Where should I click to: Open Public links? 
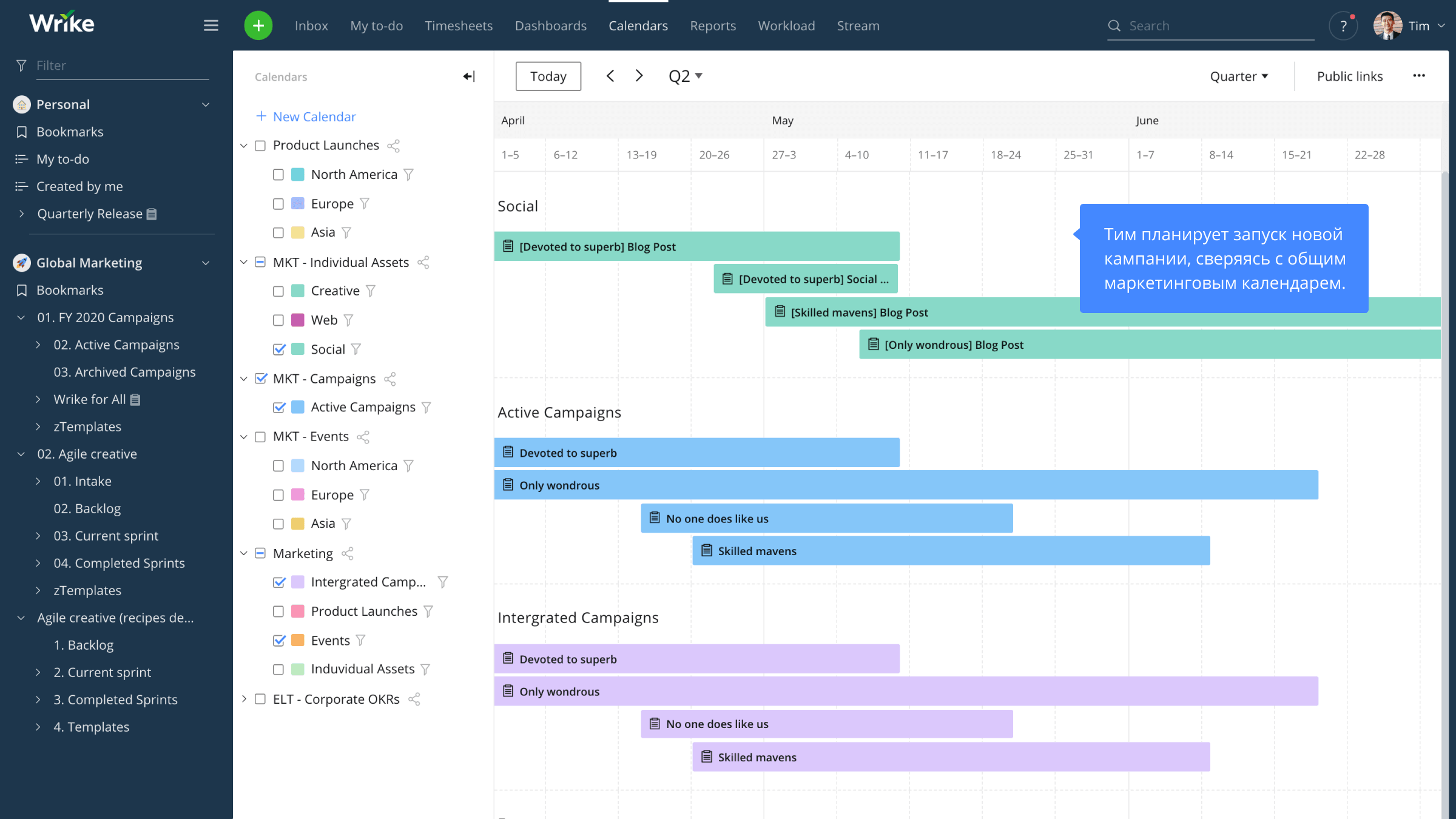(x=1350, y=76)
